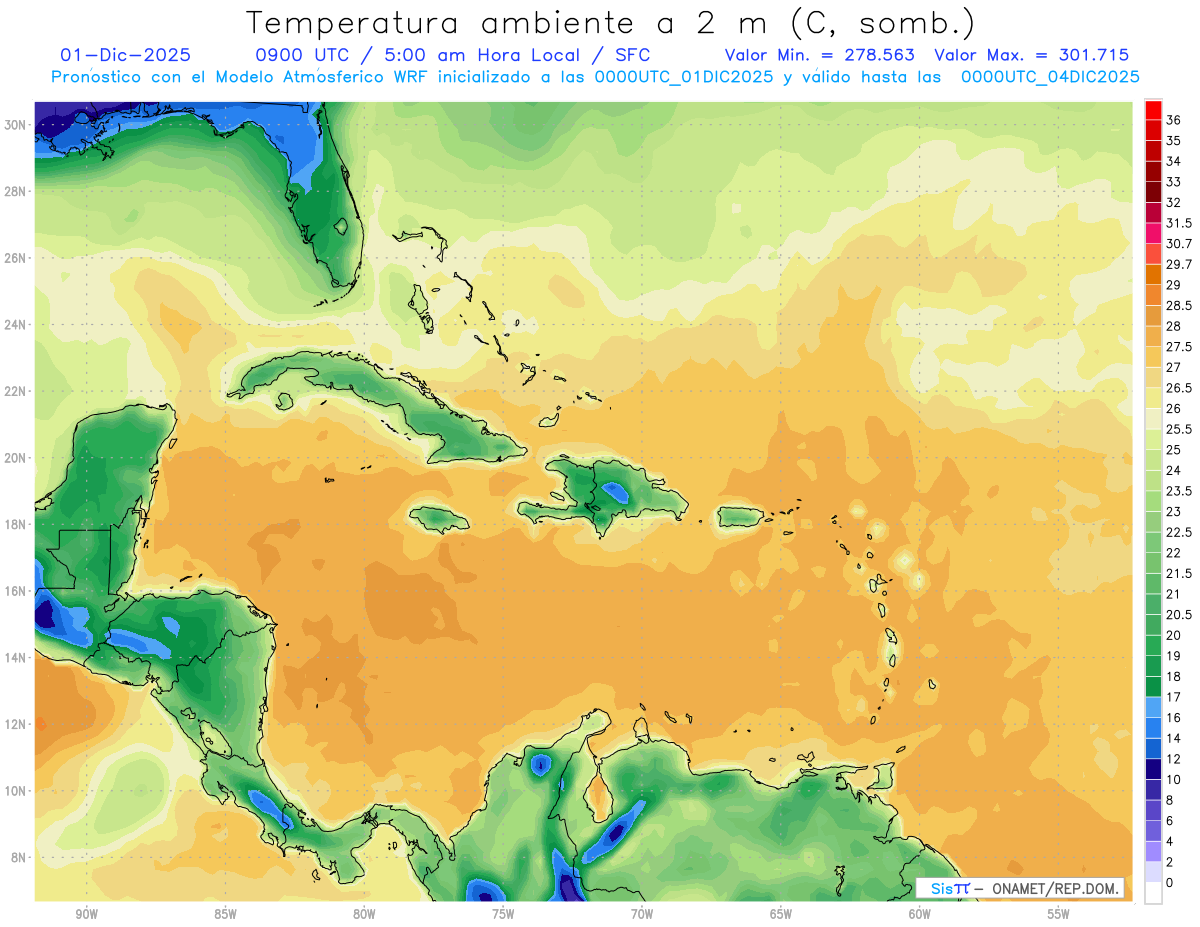Viewport: 1200px width, 927px height.
Task: Click the legend value 34
Action: (x=1174, y=161)
